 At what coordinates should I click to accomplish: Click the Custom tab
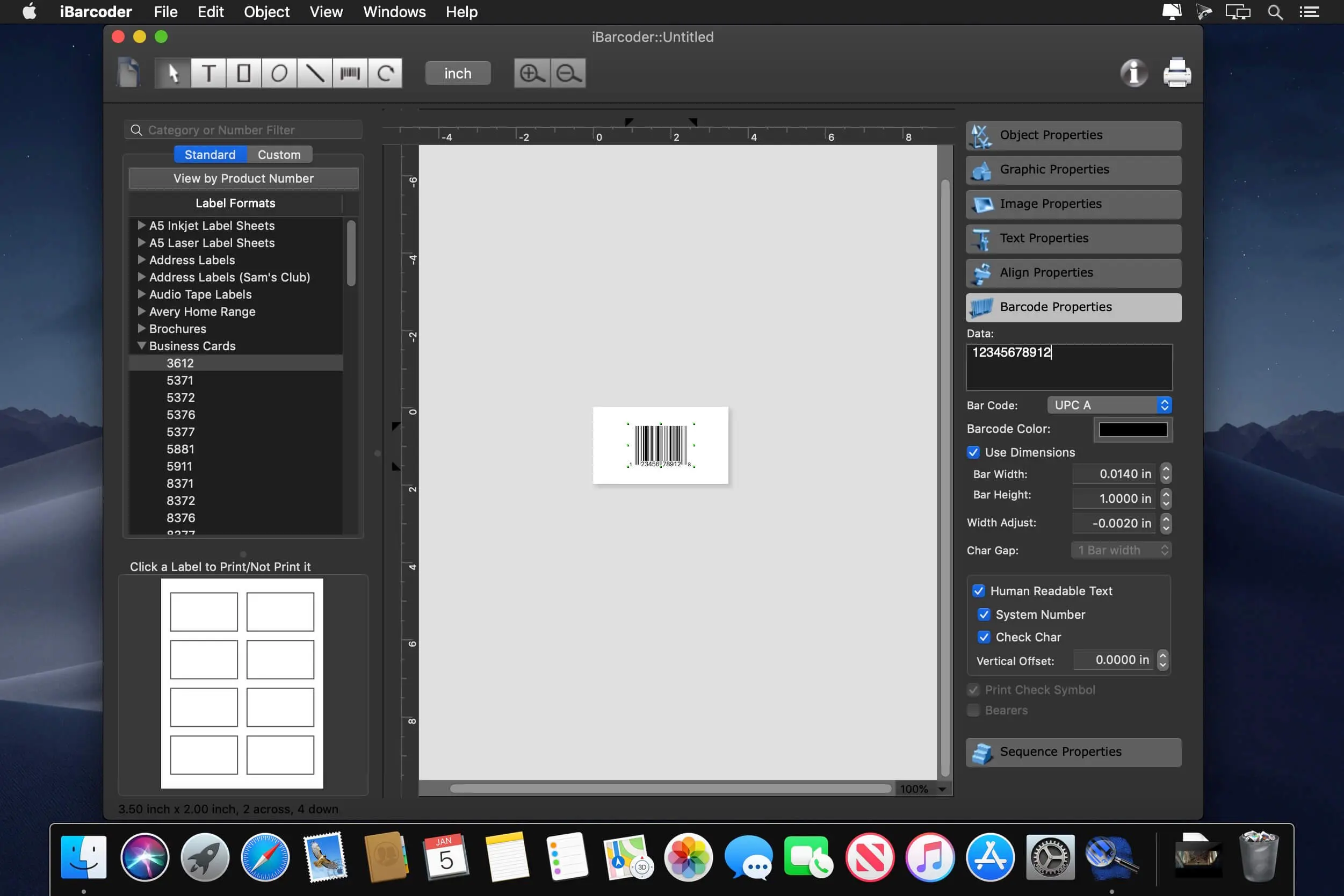(x=279, y=153)
